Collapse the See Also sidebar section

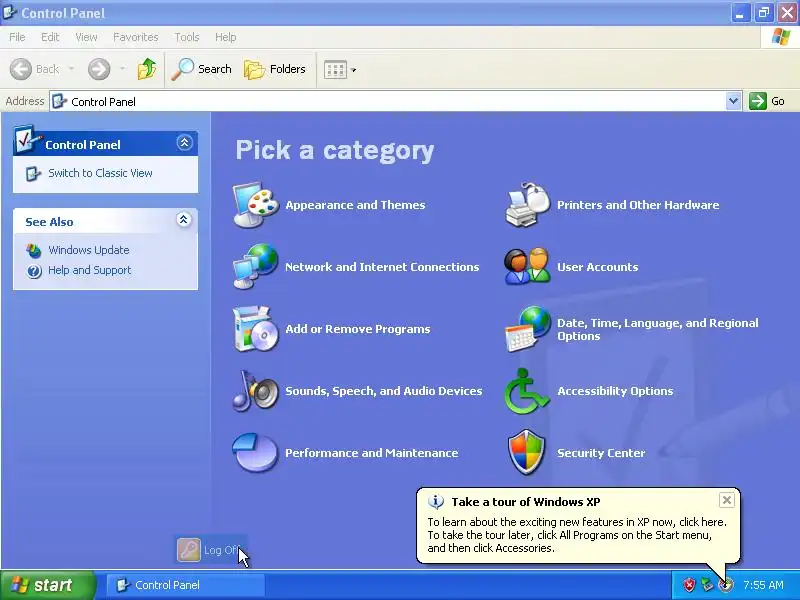point(184,220)
